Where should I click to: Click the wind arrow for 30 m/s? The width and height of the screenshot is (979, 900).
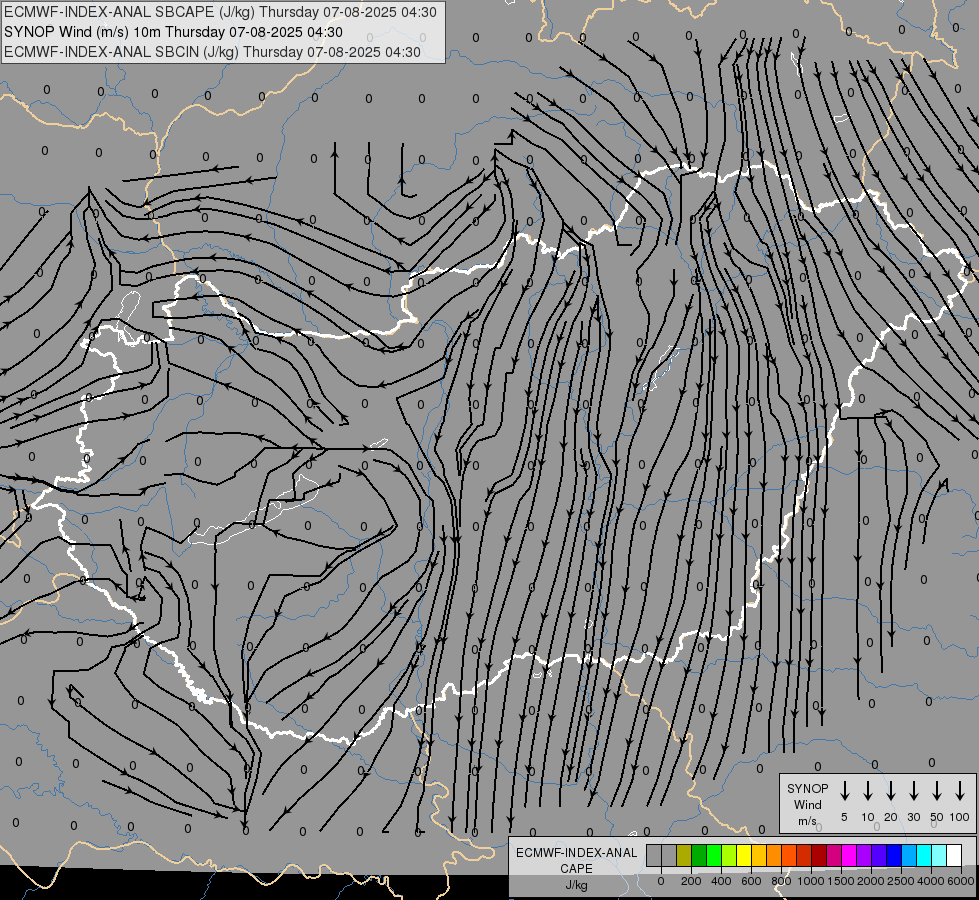(x=913, y=791)
